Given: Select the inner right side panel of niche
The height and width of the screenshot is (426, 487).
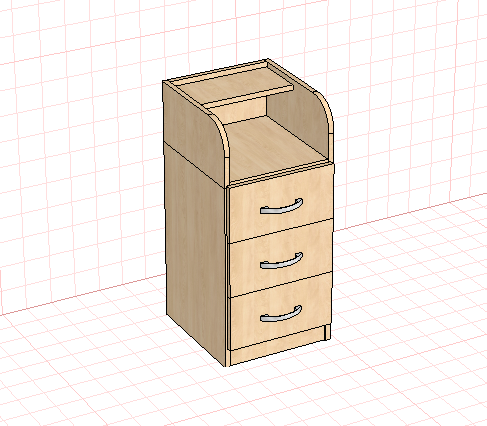Looking at the screenshot, I should click(x=298, y=117).
